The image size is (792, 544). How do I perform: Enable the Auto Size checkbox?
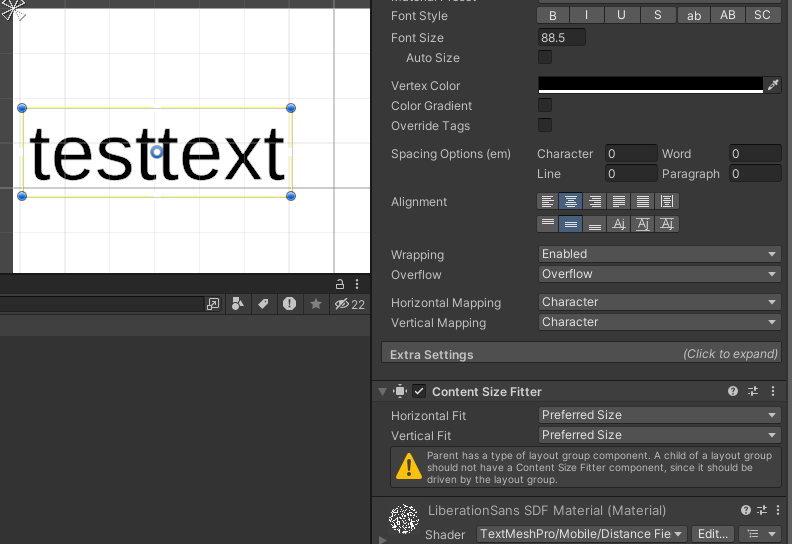point(544,57)
